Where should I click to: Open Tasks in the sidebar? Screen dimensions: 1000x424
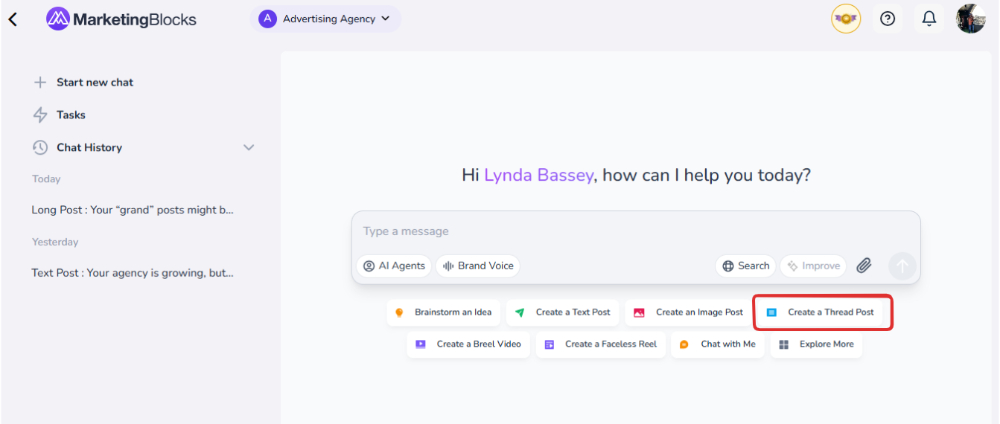[70, 115]
